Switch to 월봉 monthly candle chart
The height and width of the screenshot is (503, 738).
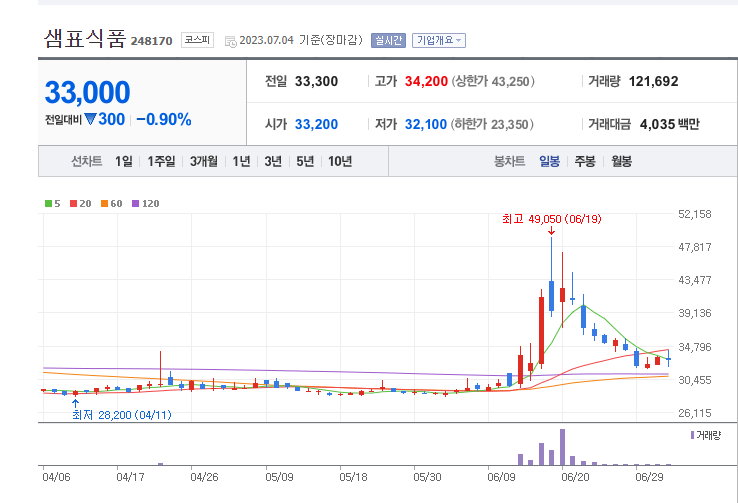pyautogui.click(x=621, y=161)
